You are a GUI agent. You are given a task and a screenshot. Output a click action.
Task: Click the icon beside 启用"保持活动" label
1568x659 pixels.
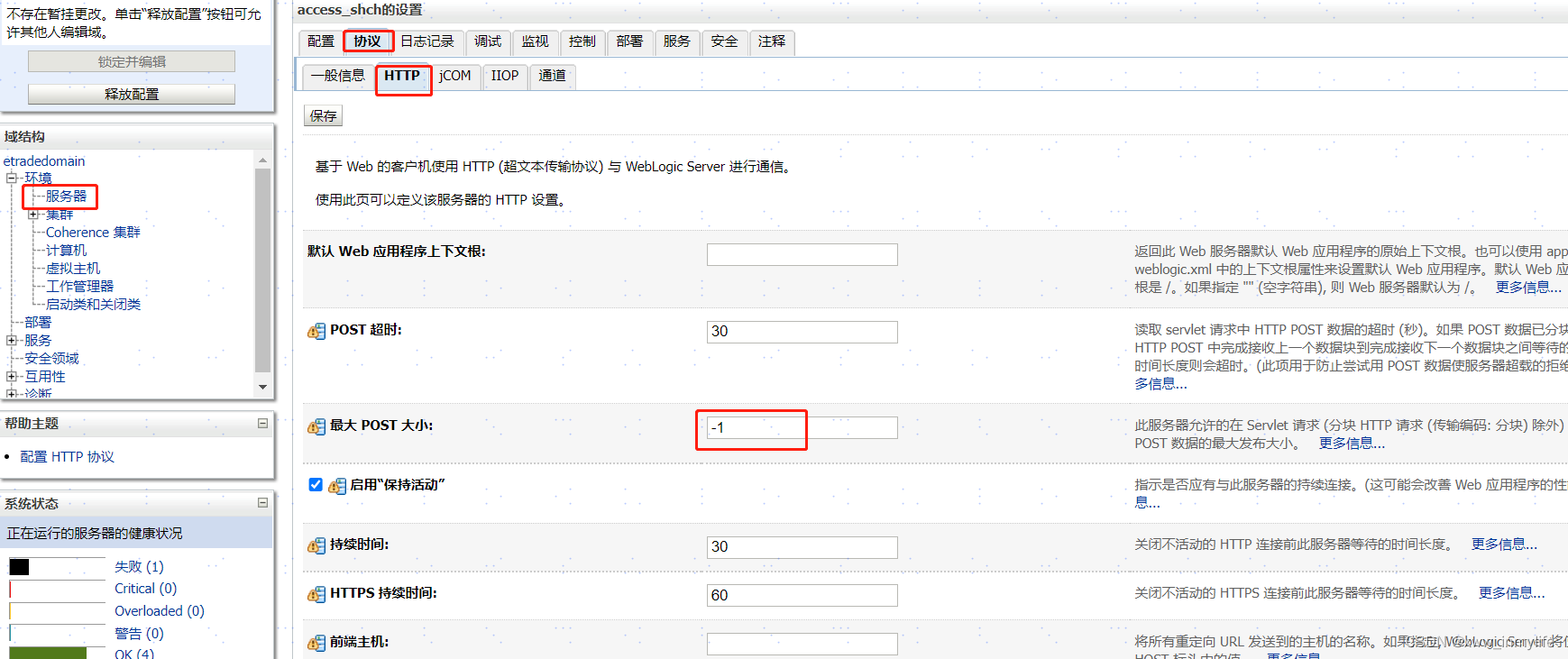pyautogui.click(x=337, y=486)
